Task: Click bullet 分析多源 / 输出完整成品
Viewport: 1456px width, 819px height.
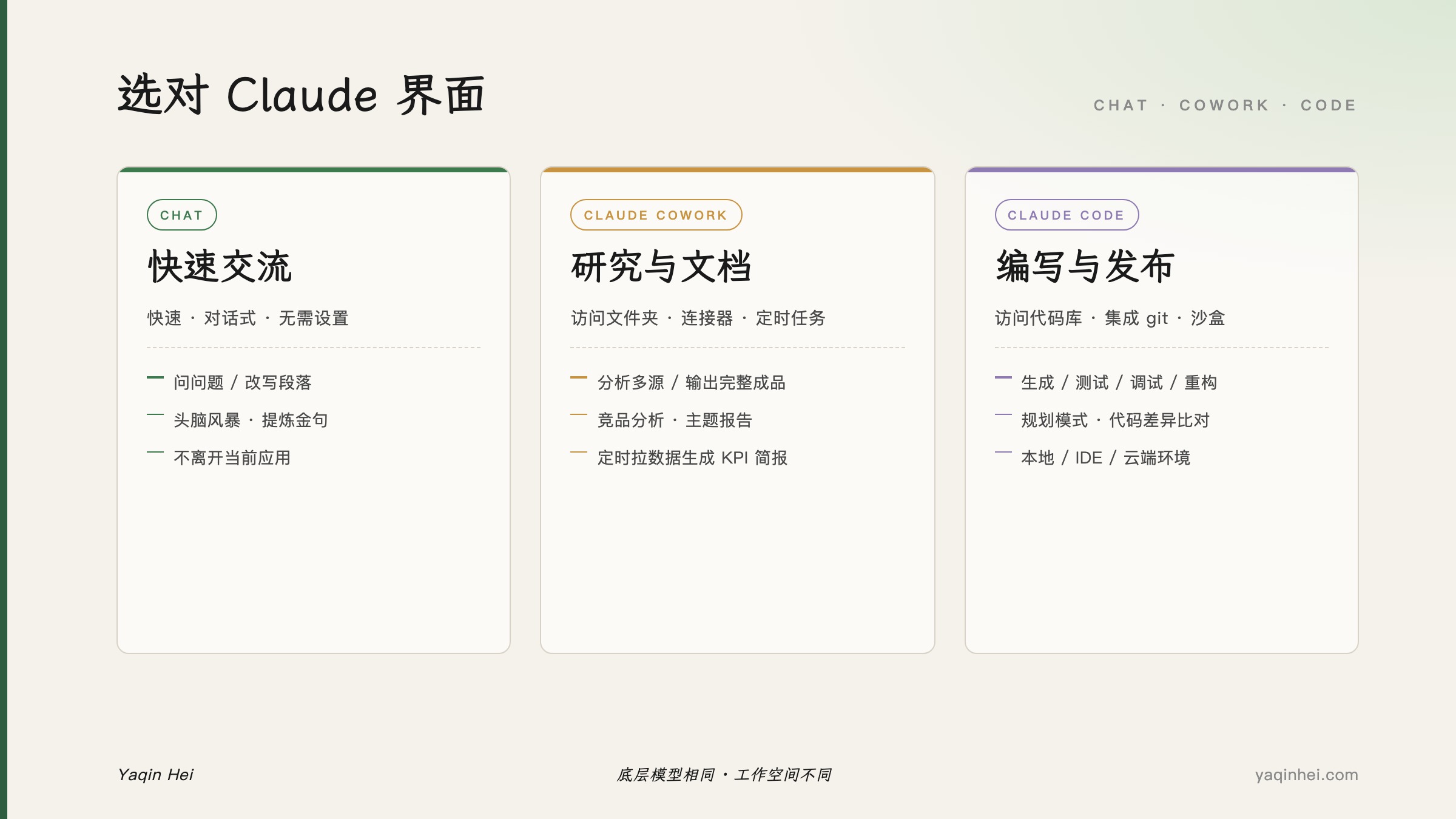Action: point(692,382)
